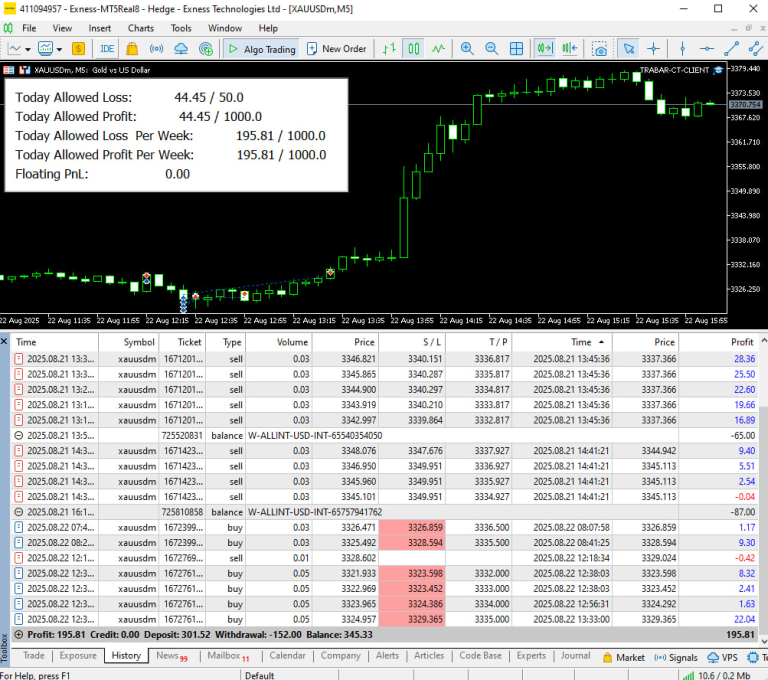Sort history by Volume column
The image size is (768, 680).
pyautogui.click(x=279, y=342)
